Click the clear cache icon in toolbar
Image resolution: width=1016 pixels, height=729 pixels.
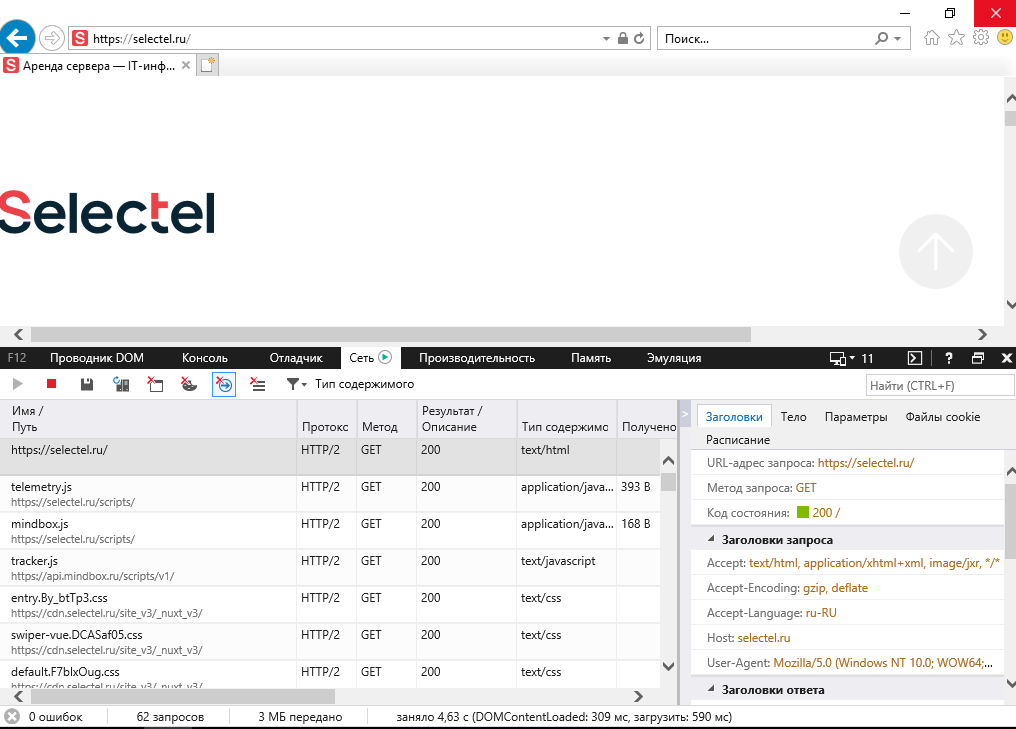tap(155, 384)
